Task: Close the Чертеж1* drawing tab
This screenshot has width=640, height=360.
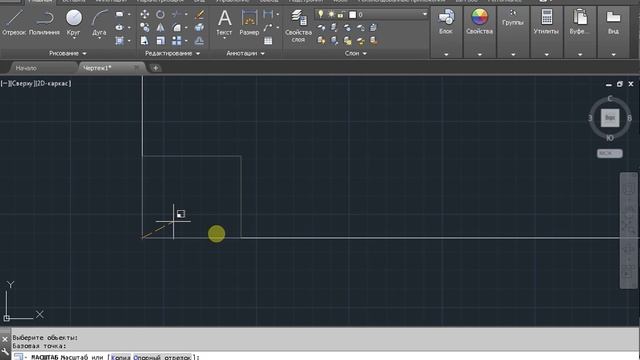Action: pyautogui.click(x=136, y=68)
